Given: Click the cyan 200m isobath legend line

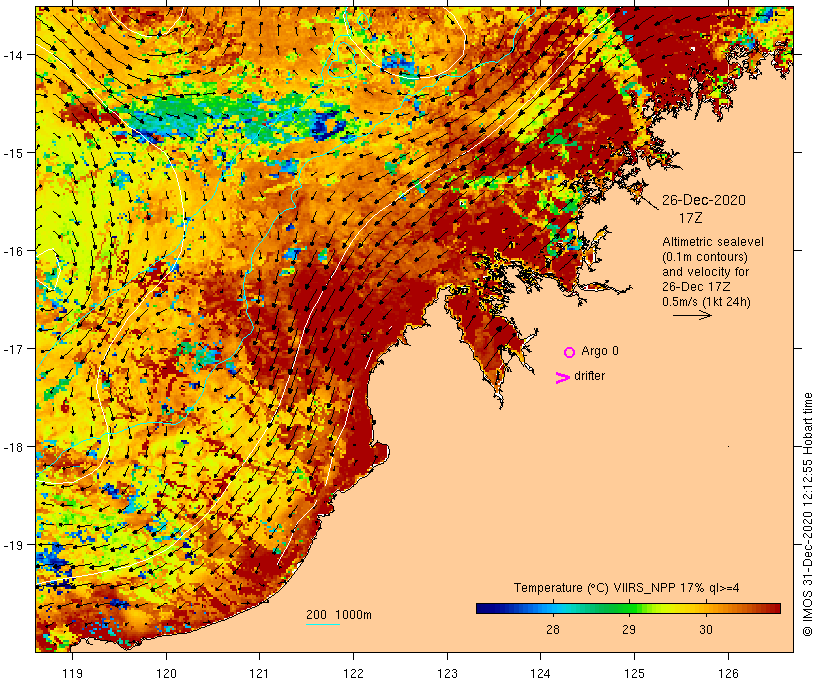Looking at the screenshot, I should [323, 624].
